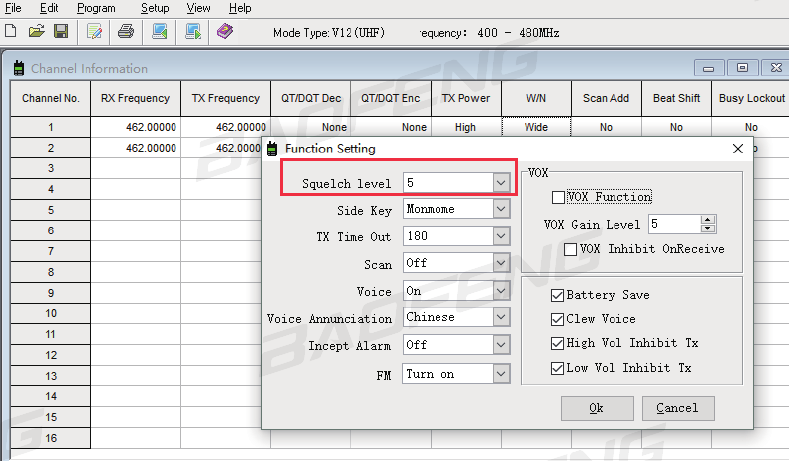Uncheck the Battery Save option

(557, 295)
